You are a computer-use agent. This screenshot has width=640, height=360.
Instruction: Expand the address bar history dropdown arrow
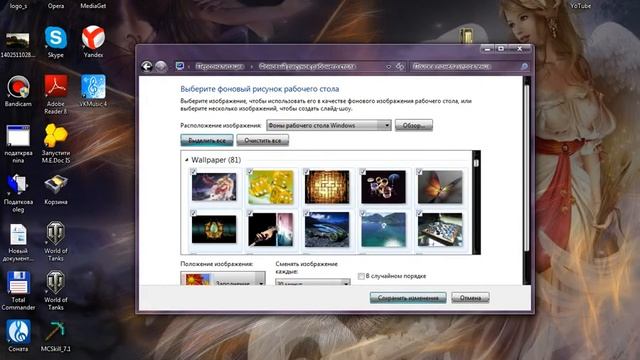pos(388,66)
